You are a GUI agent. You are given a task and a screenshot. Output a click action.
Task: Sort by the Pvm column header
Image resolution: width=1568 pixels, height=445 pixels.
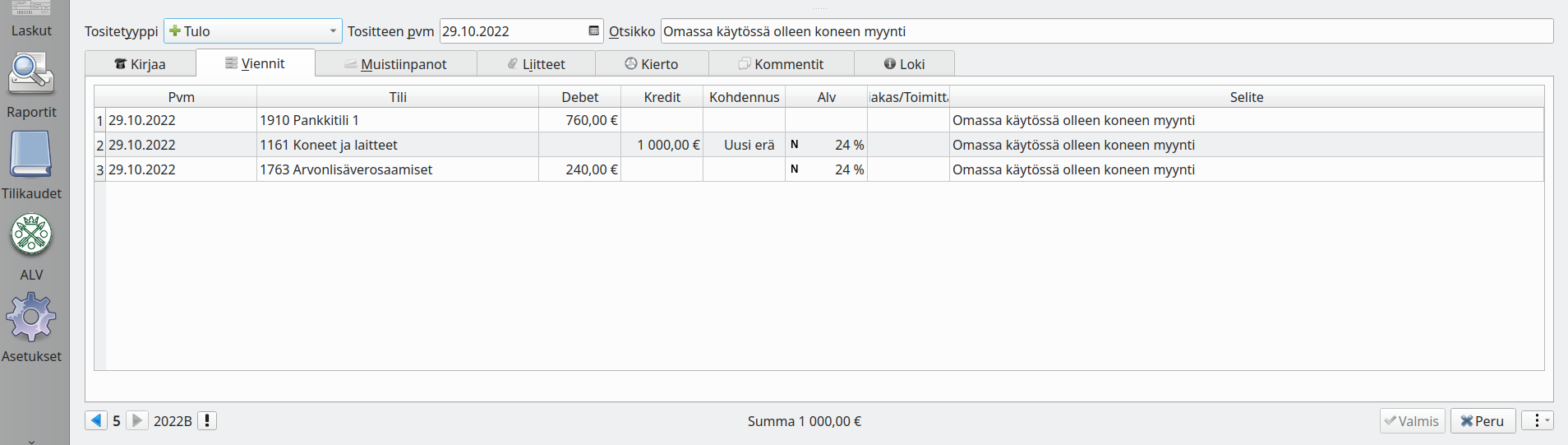click(x=182, y=97)
